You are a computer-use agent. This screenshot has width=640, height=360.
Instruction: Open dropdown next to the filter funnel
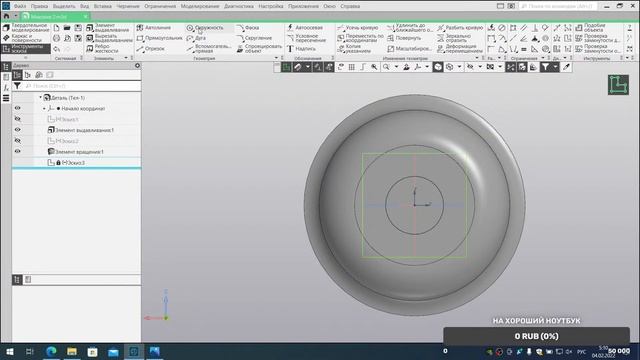[x=555, y=67]
